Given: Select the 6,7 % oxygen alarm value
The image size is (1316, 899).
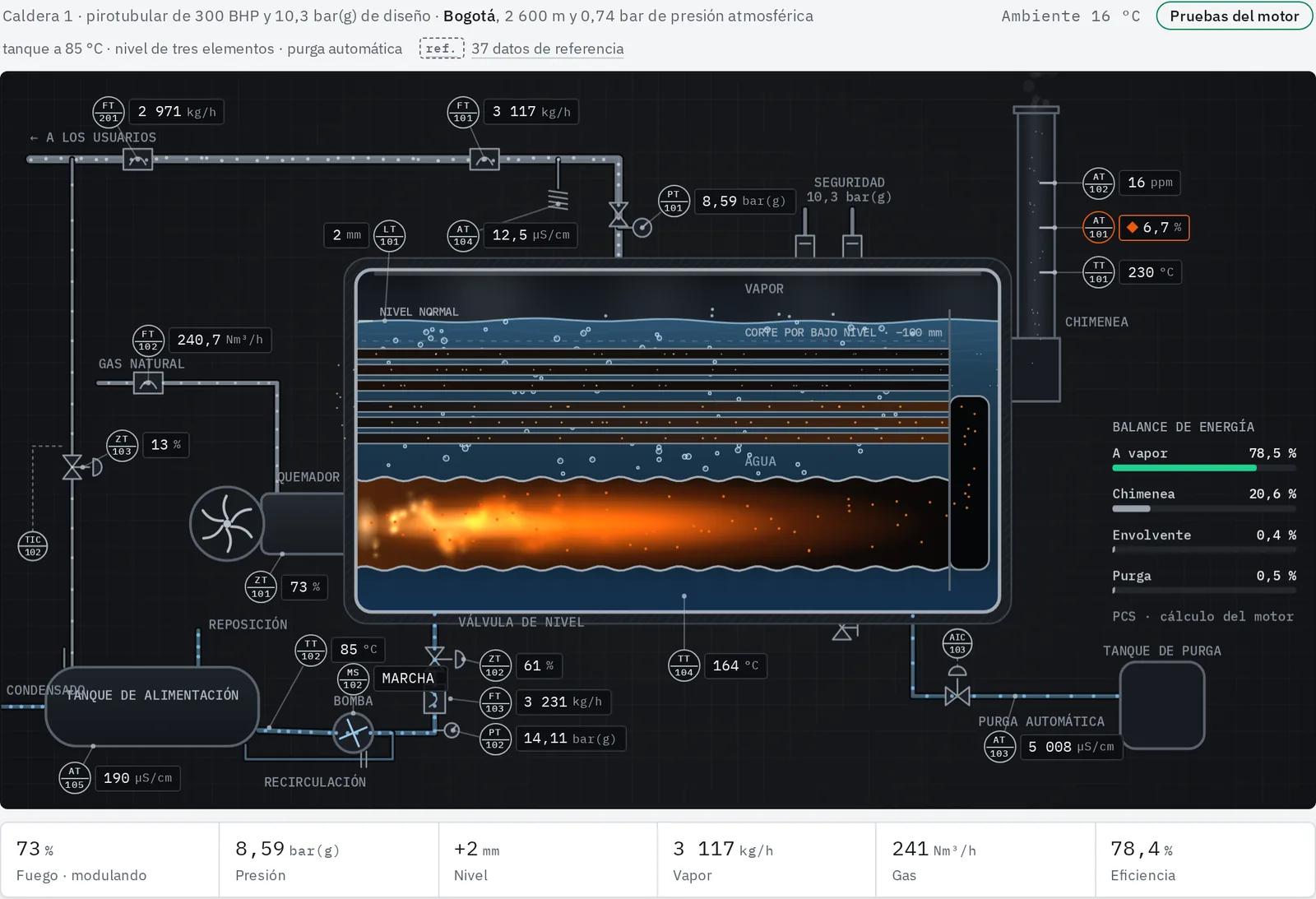Looking at the screenshot, I should pos(1154,228).
